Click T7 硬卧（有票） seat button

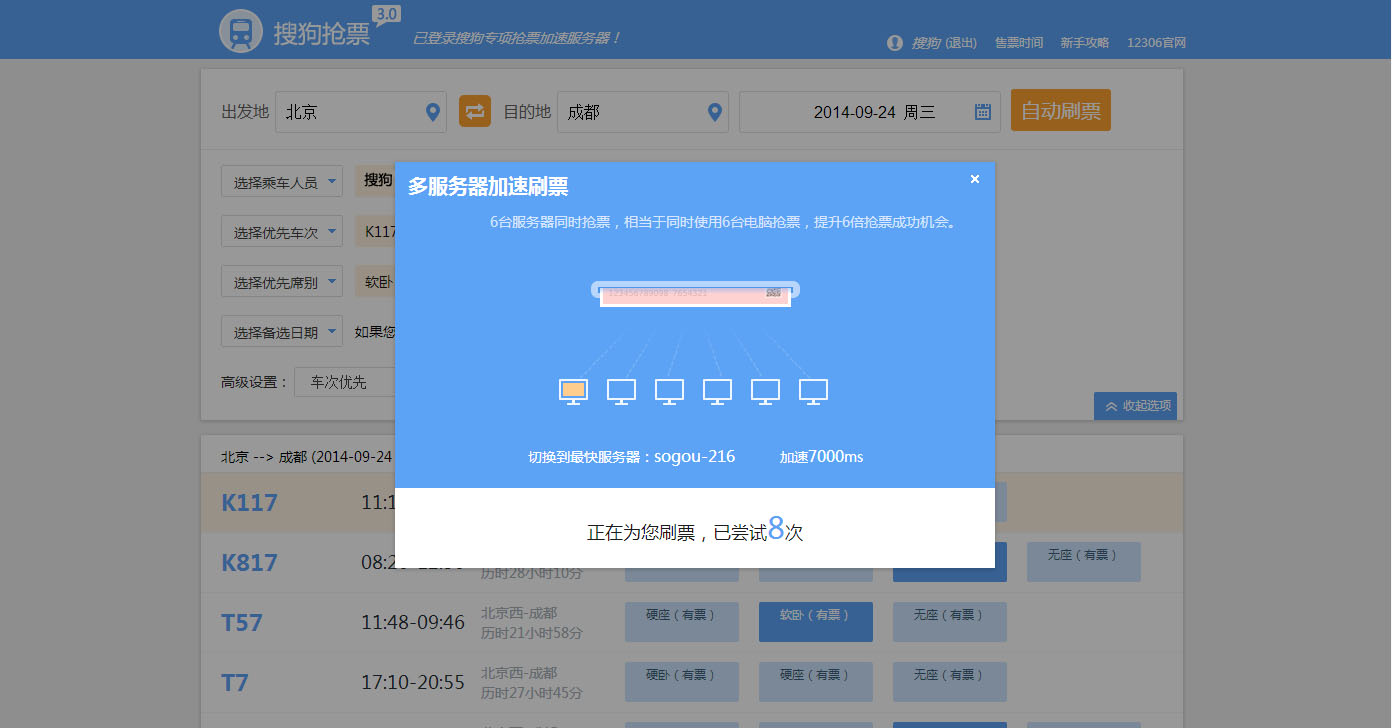click(682, 682)
